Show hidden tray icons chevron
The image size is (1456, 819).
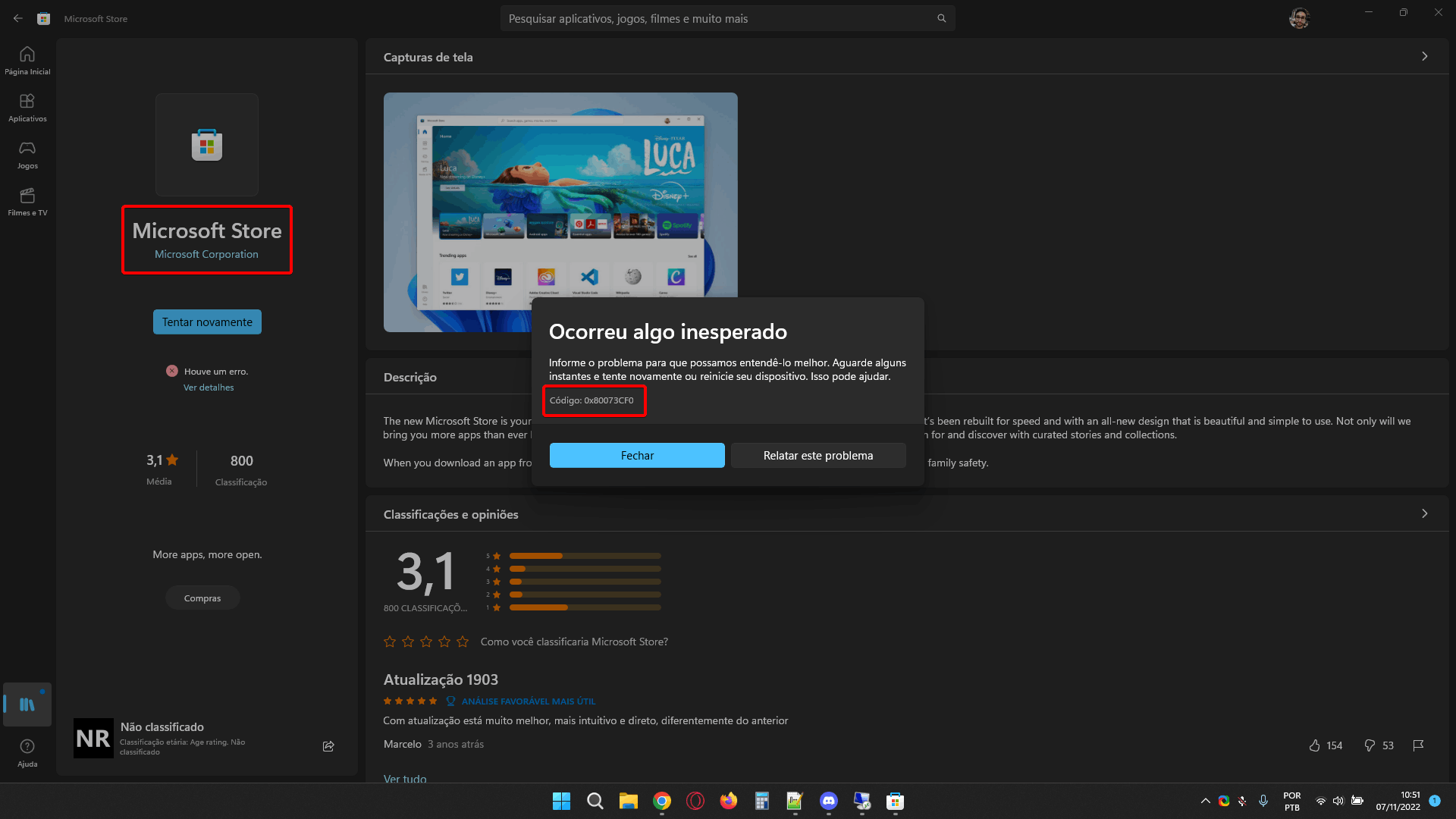click(x=1205, y=801)
